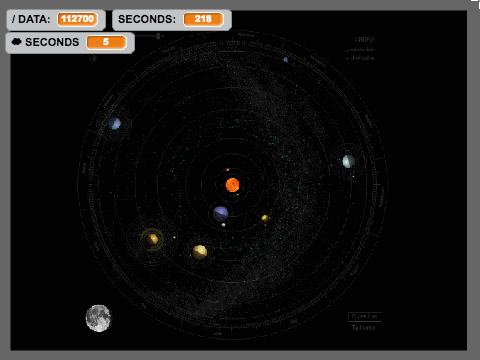Select the yellow Jupiter planet near the sun
480x360 pixels.
200,252
